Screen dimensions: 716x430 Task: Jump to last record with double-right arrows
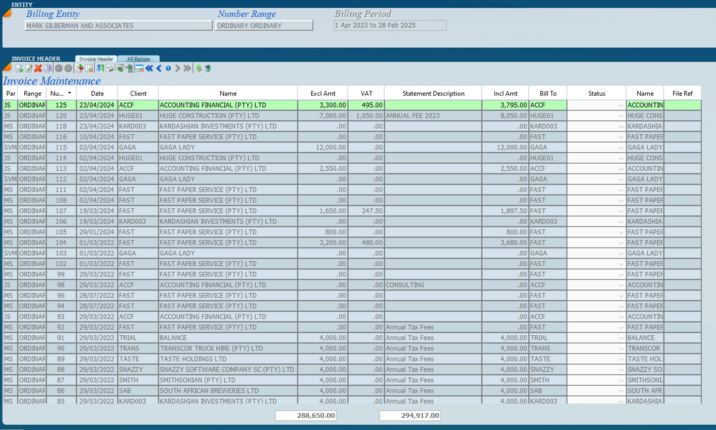(x=187, y=68)
